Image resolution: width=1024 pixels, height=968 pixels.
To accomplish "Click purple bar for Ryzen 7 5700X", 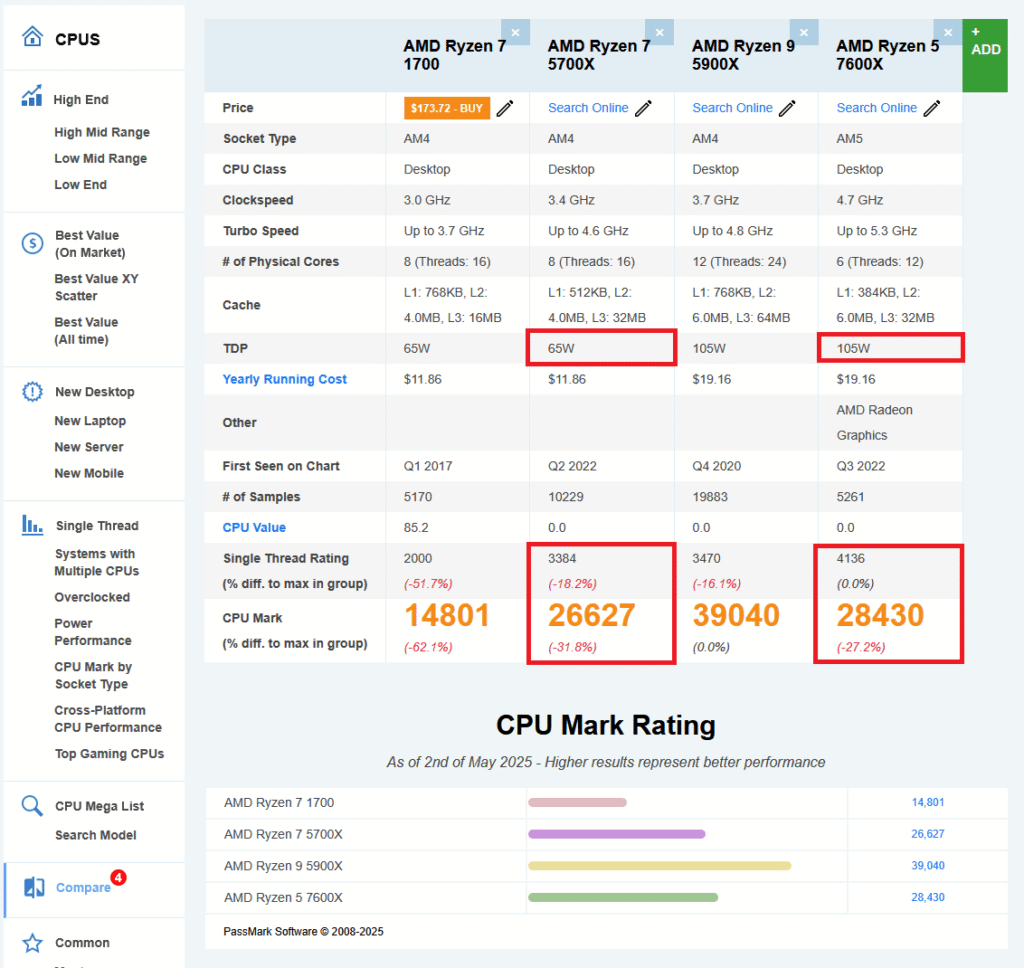I will (x=616, y=834).
